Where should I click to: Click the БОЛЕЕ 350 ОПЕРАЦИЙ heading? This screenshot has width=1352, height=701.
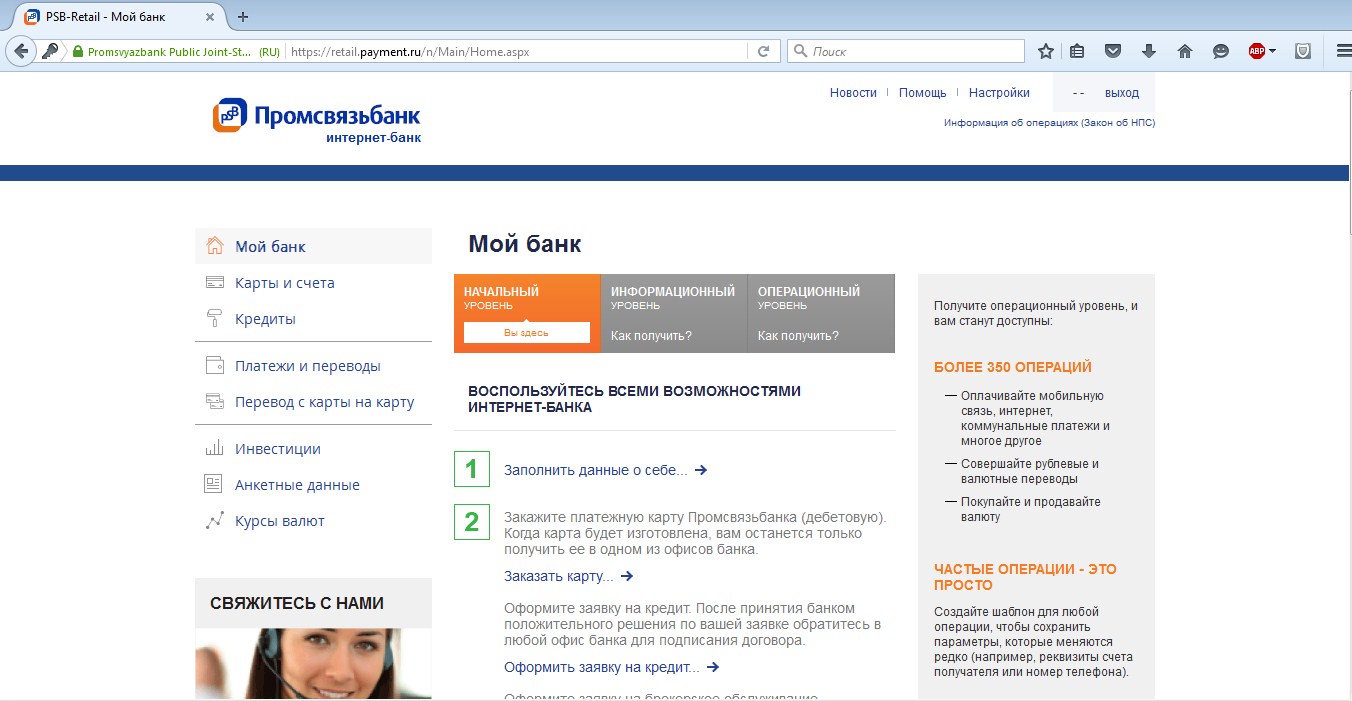[x=1013, y=367]
